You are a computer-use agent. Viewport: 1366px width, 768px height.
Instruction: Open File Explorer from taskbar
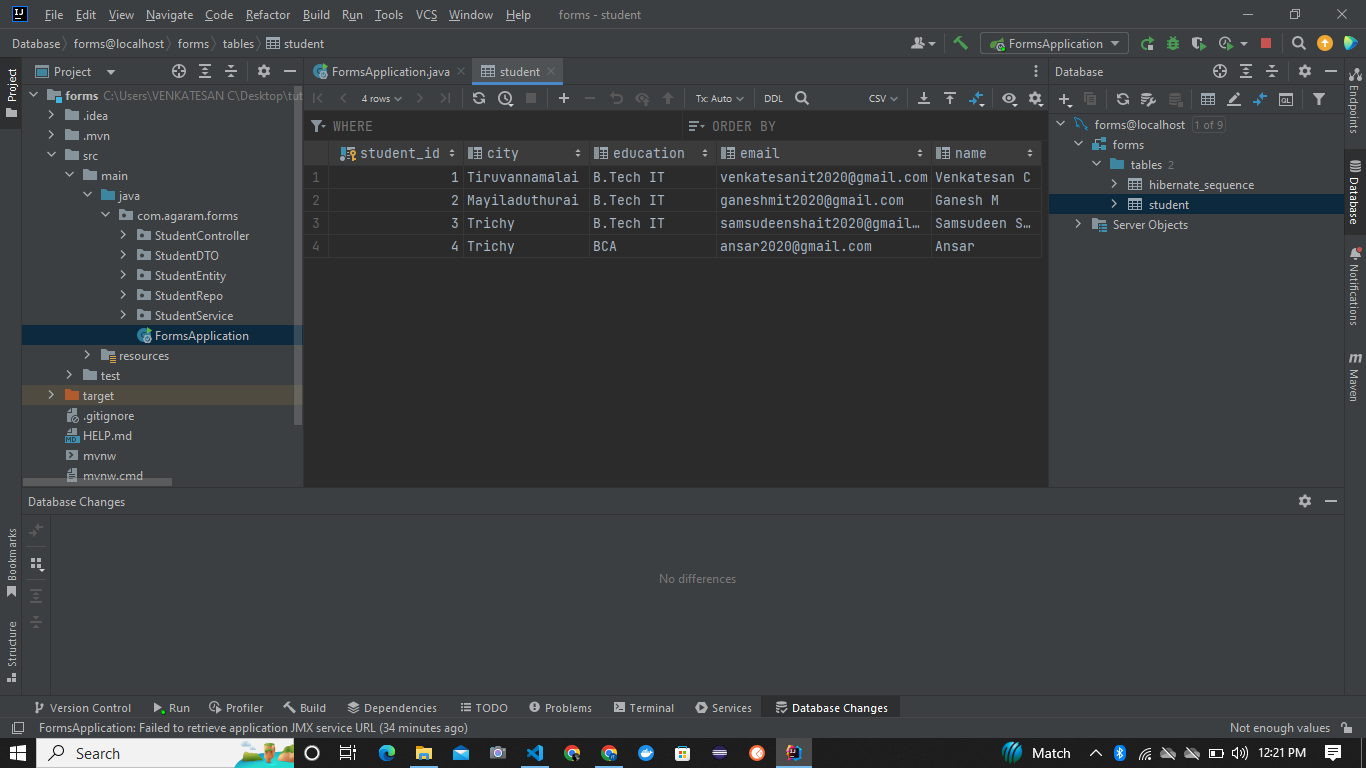[423, 753]
